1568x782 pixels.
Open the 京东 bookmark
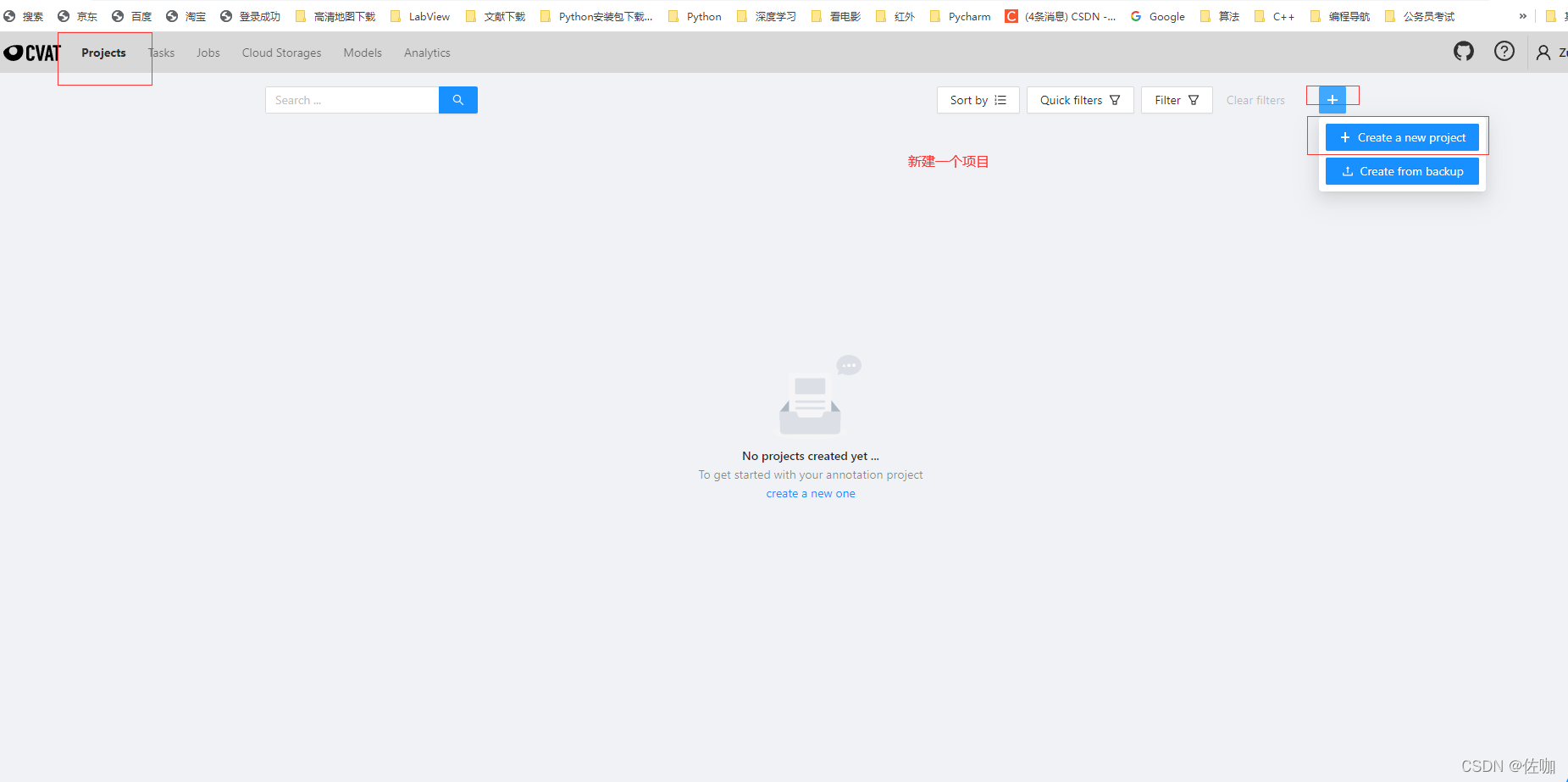78,16
